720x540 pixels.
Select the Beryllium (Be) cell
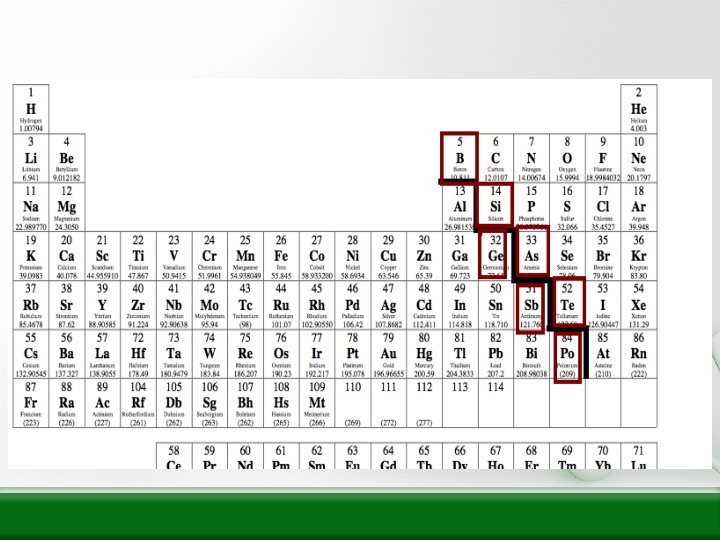point(67,158)
